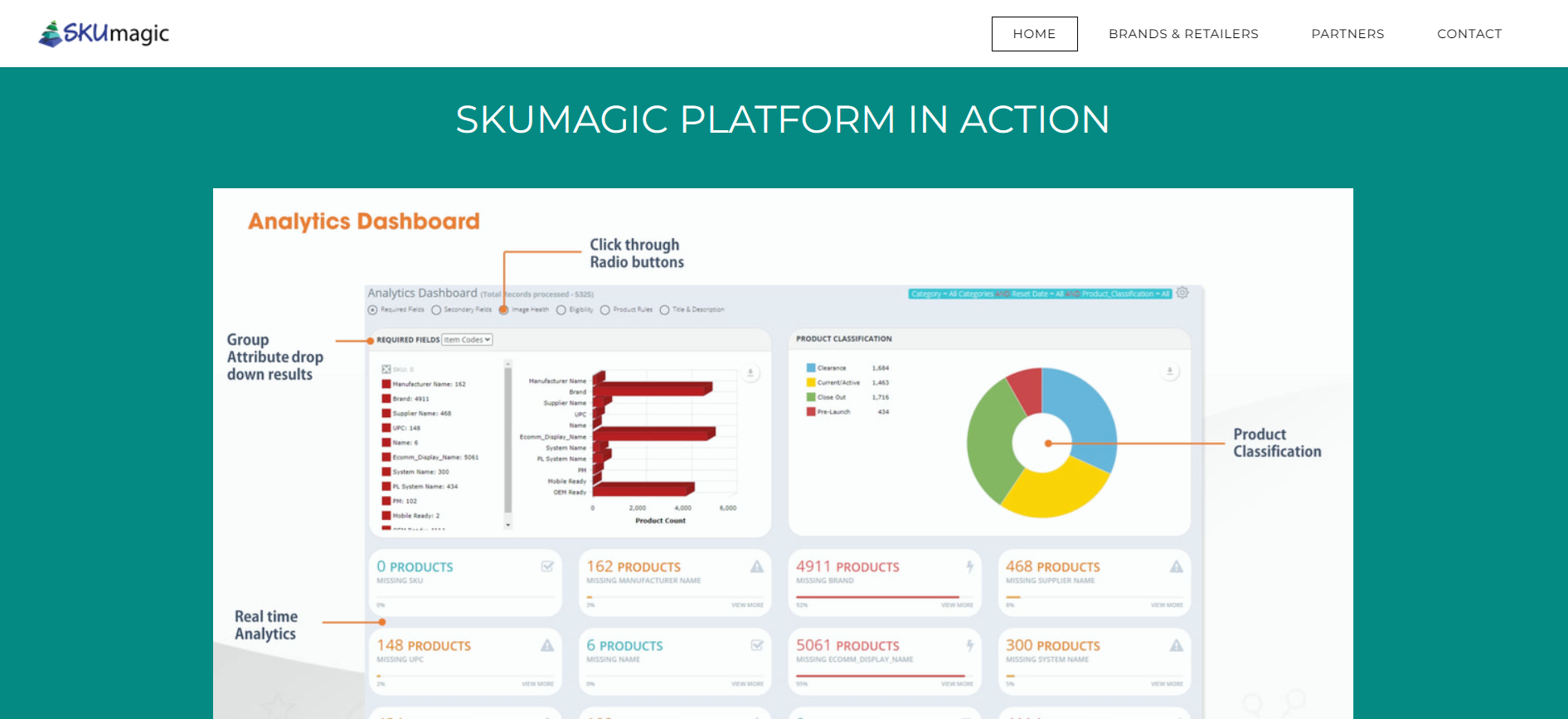
Task: Select the Required Fields radio button
Action: pos(372,310)
